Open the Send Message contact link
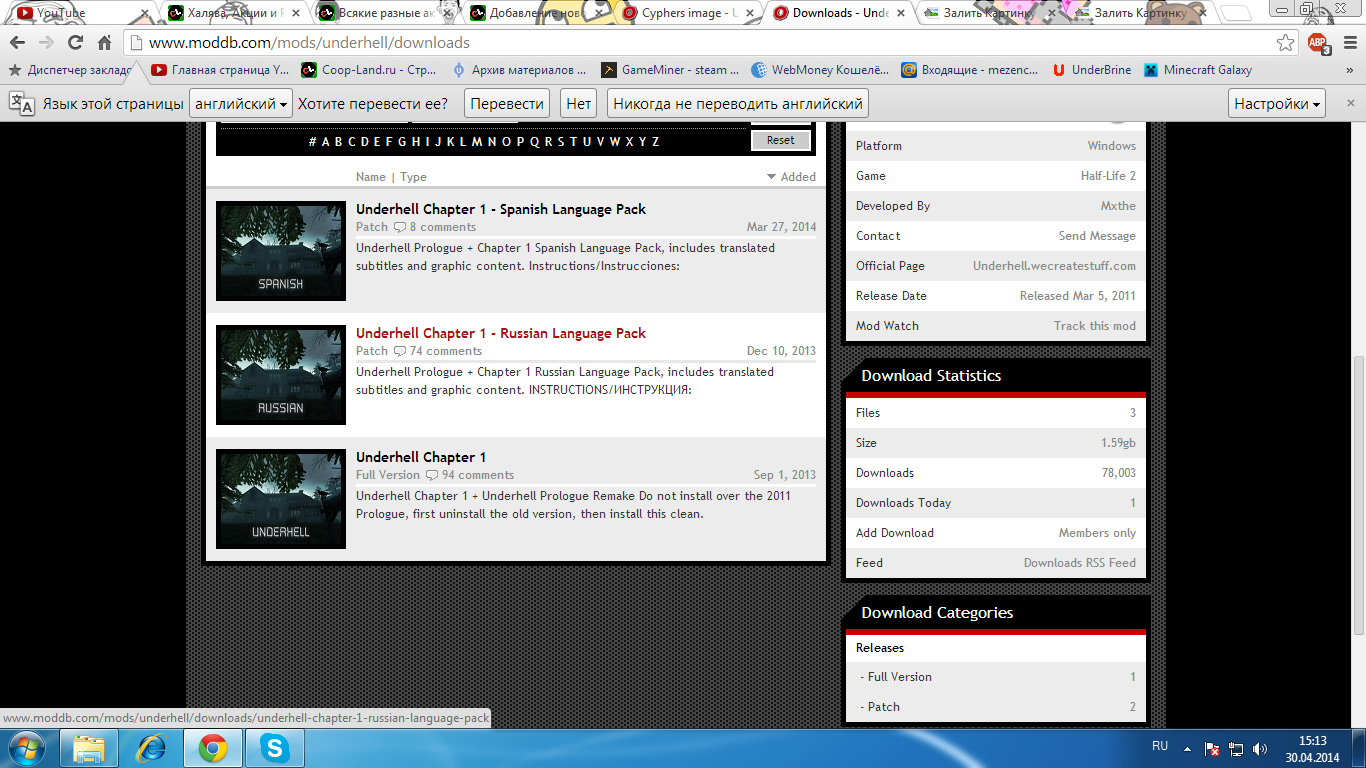The image size is (1366, 768). (1097, 236)
